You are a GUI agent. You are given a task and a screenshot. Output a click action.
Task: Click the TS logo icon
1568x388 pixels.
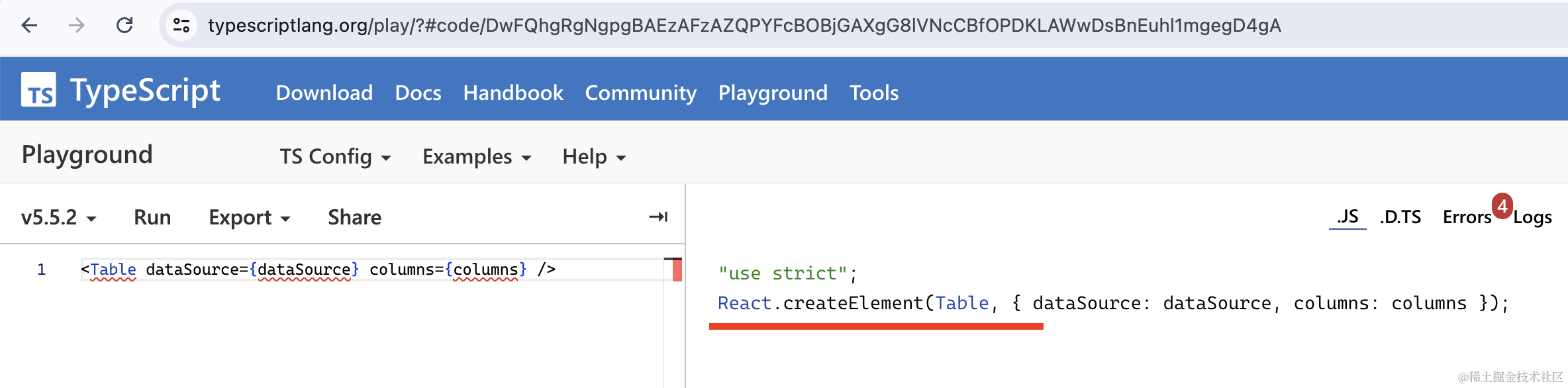(38, 89)
